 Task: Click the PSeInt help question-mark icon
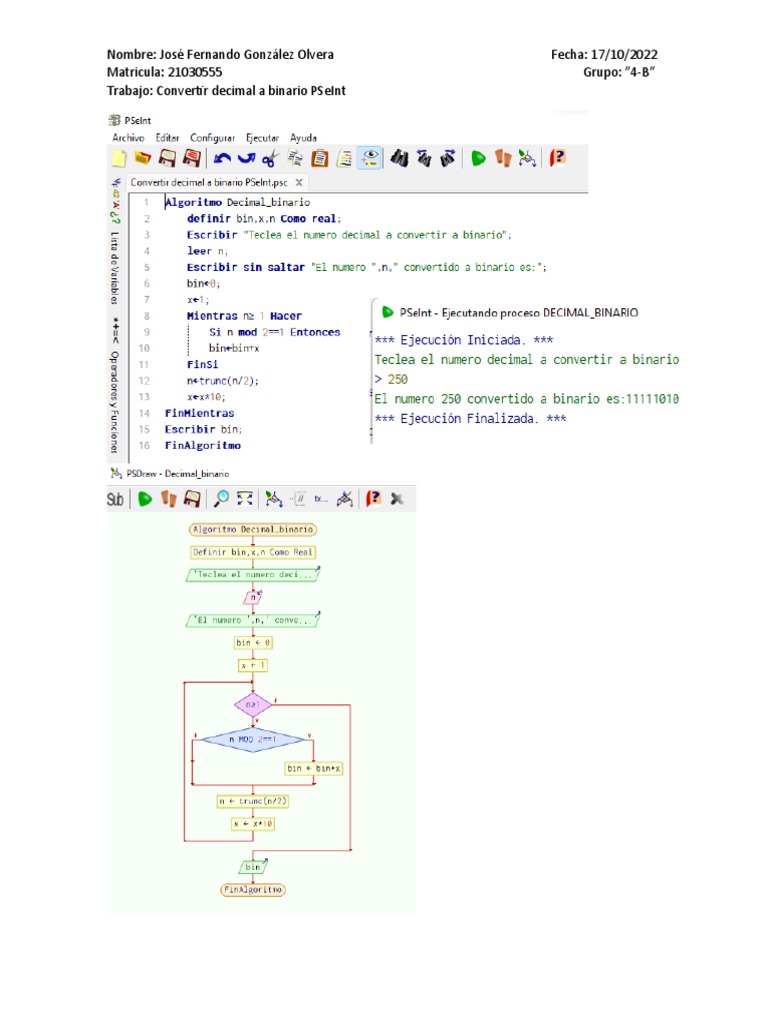[559, 158]
